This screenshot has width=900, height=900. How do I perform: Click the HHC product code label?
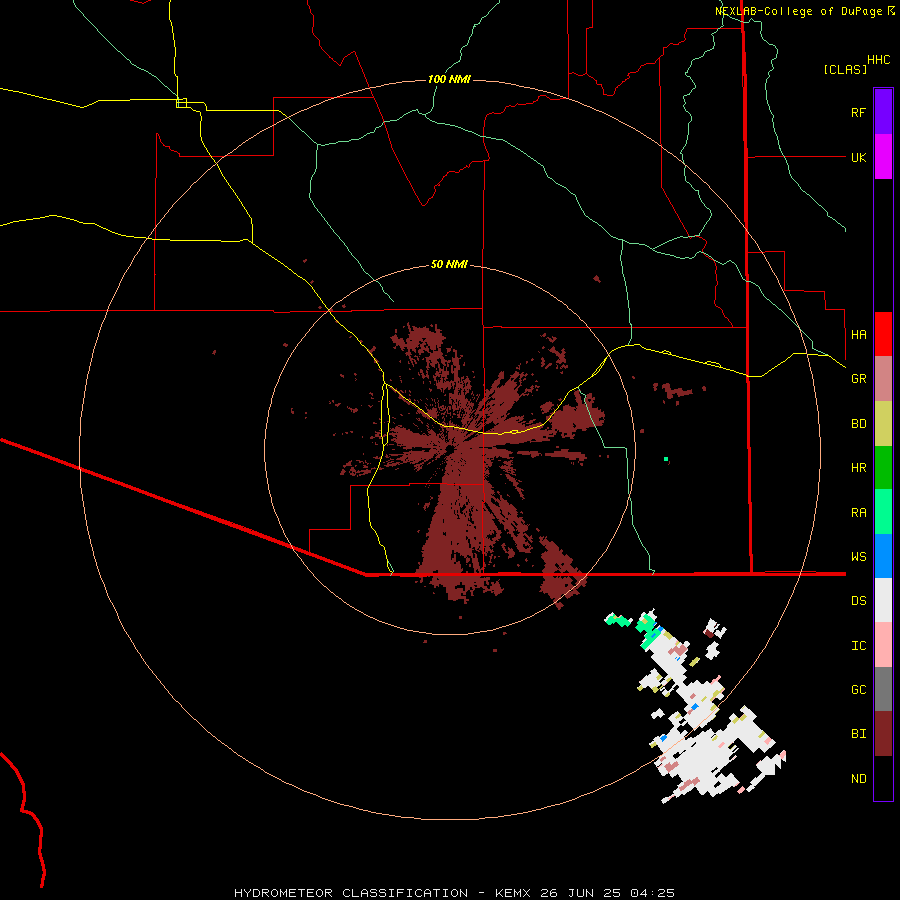pos(878,59)
